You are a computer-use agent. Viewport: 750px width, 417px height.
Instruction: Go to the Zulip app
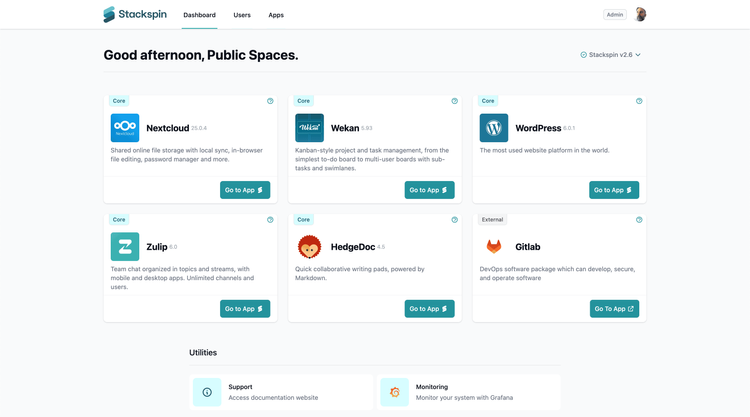pos(245,308)
